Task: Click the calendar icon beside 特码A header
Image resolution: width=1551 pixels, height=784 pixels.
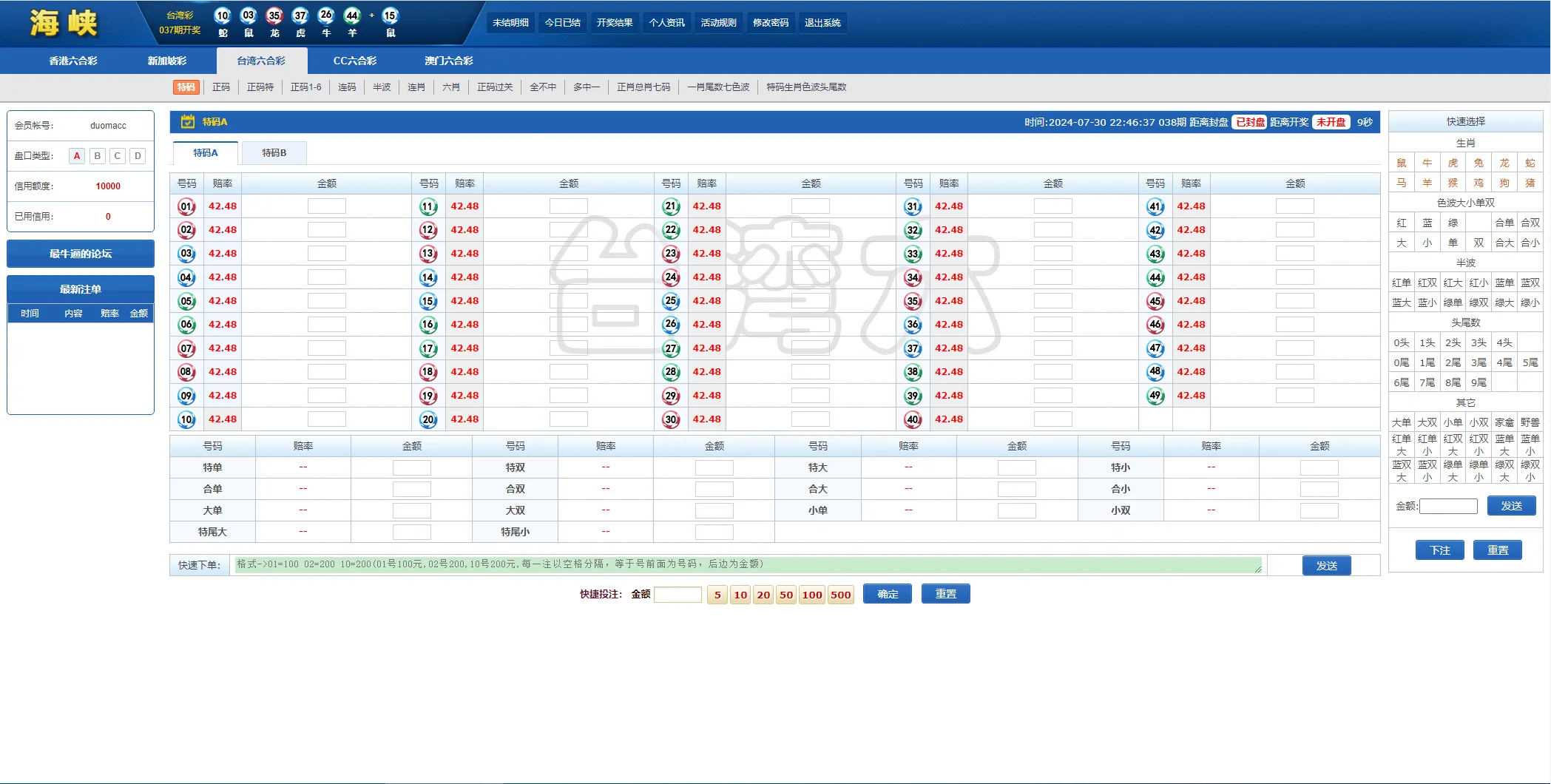Action: coord(188,122)
